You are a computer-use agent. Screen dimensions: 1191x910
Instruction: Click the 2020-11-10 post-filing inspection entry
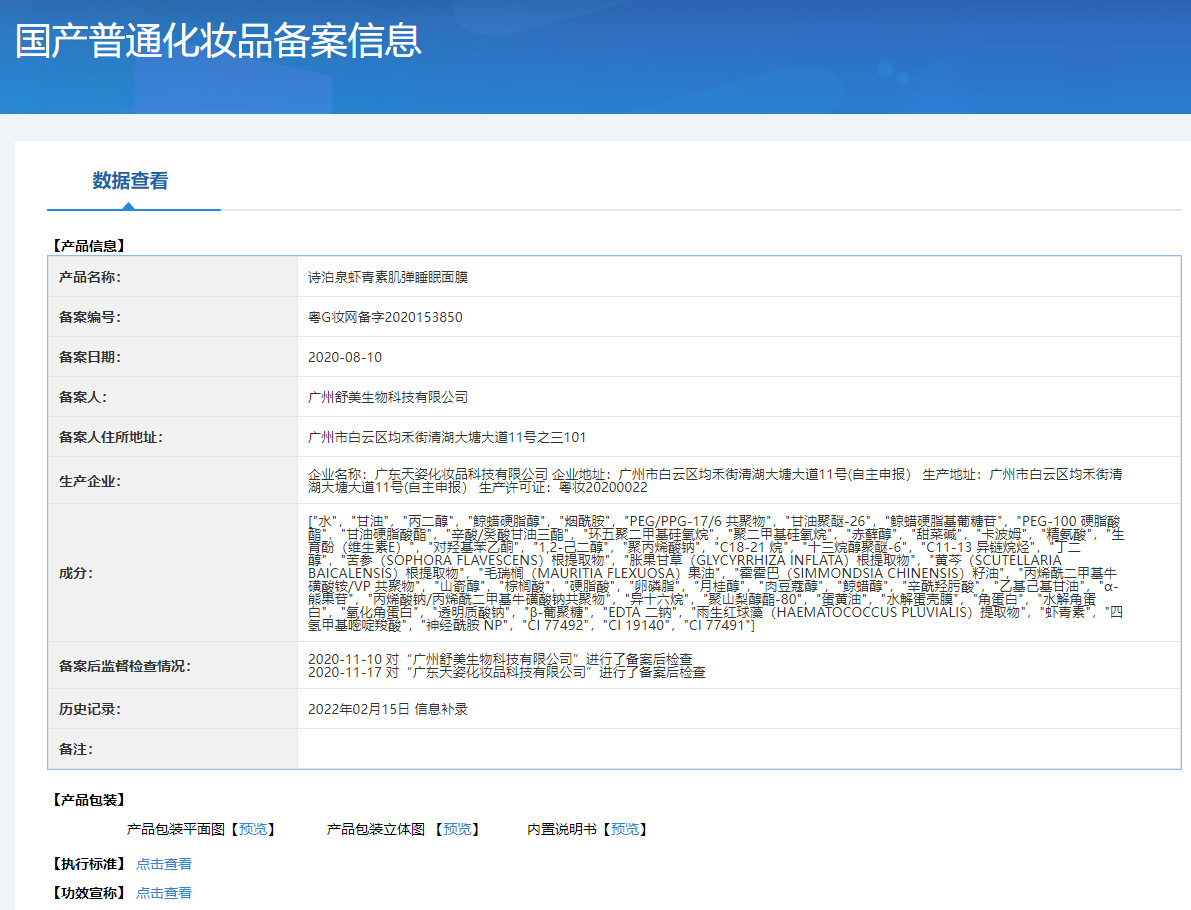500,659
